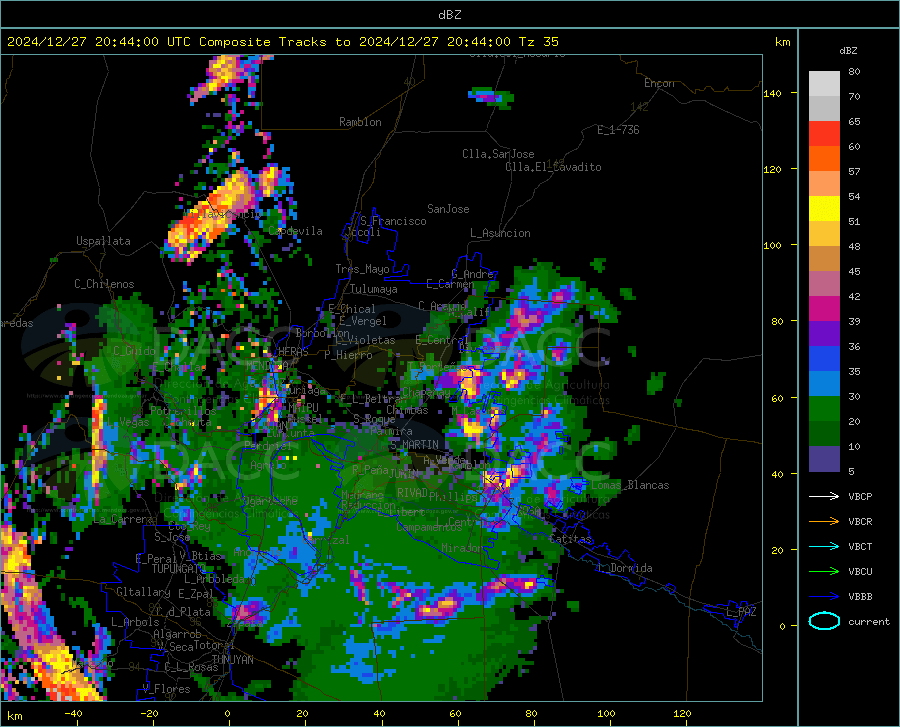
Task: Click the 'VBCR' legend label
Action: pyautogui.click(x=860, y=521)
